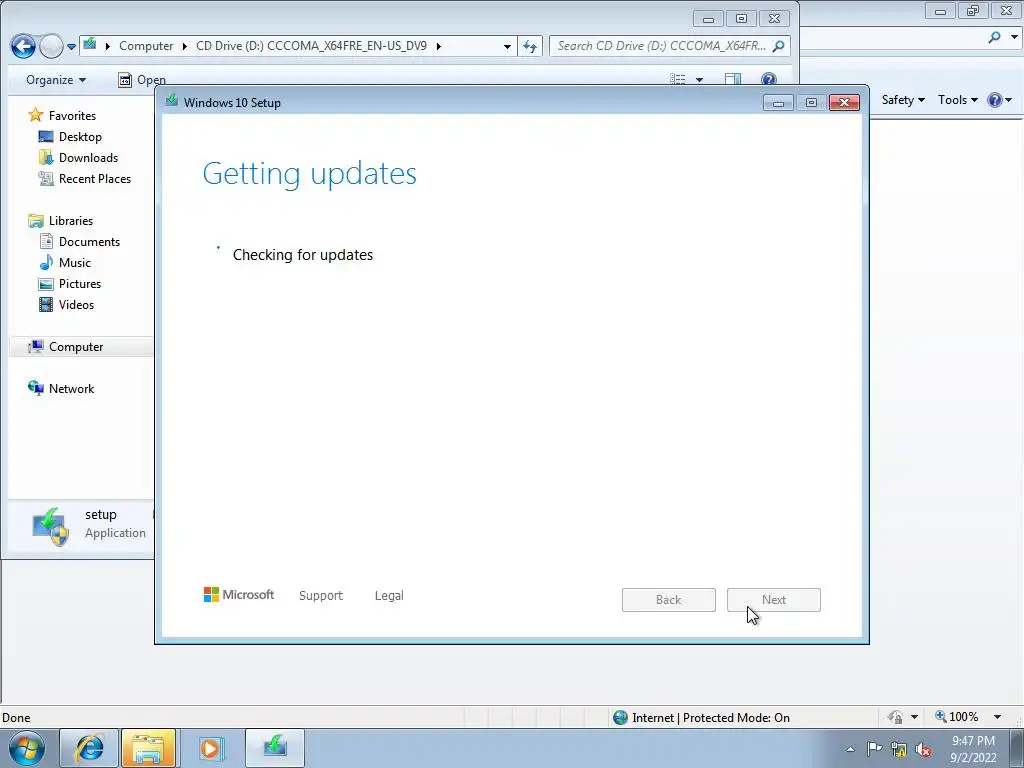The image size is (1024, 768).
Task: Open Internet Explorer from the taskbar
Action: tap(89, 748)
